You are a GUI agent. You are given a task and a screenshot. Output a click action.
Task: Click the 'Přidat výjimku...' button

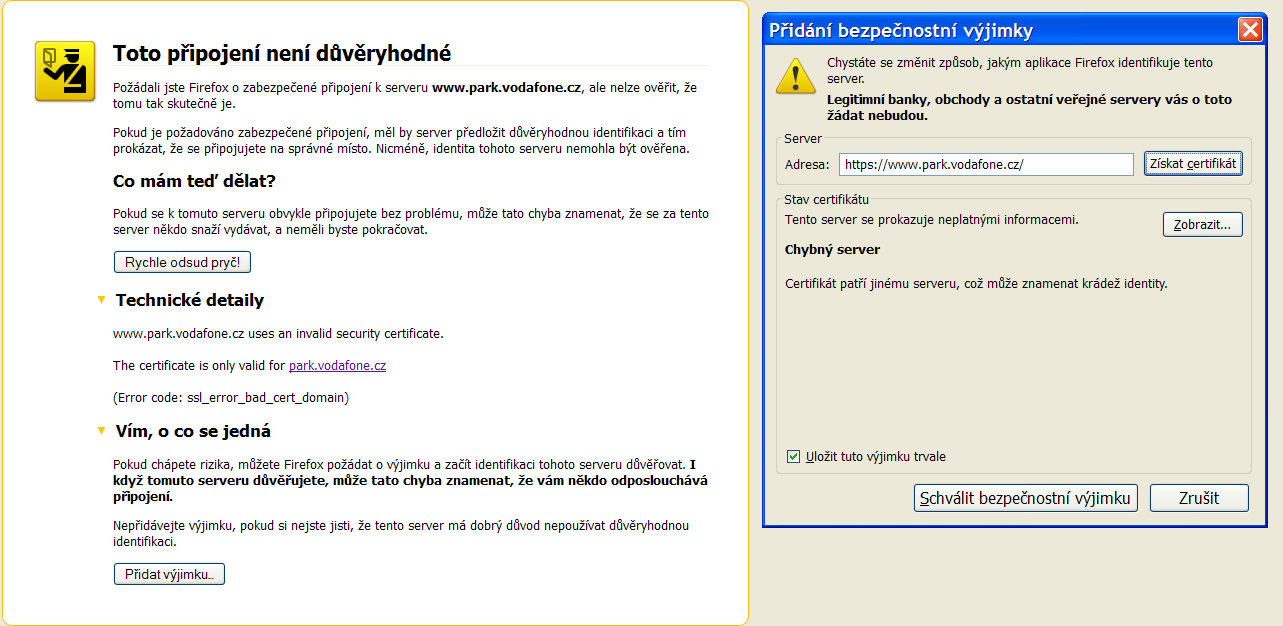point(169,574)
